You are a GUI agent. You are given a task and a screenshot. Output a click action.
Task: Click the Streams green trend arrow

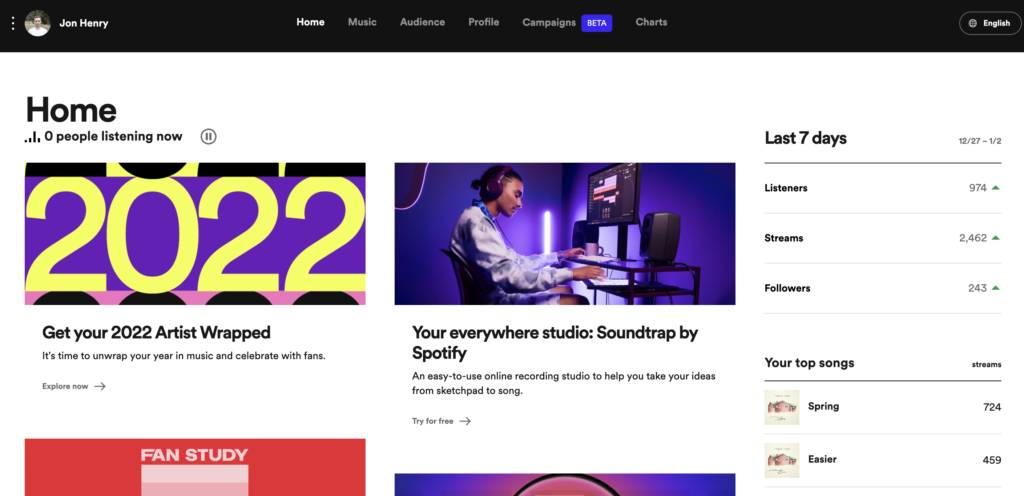click(995, 238)
